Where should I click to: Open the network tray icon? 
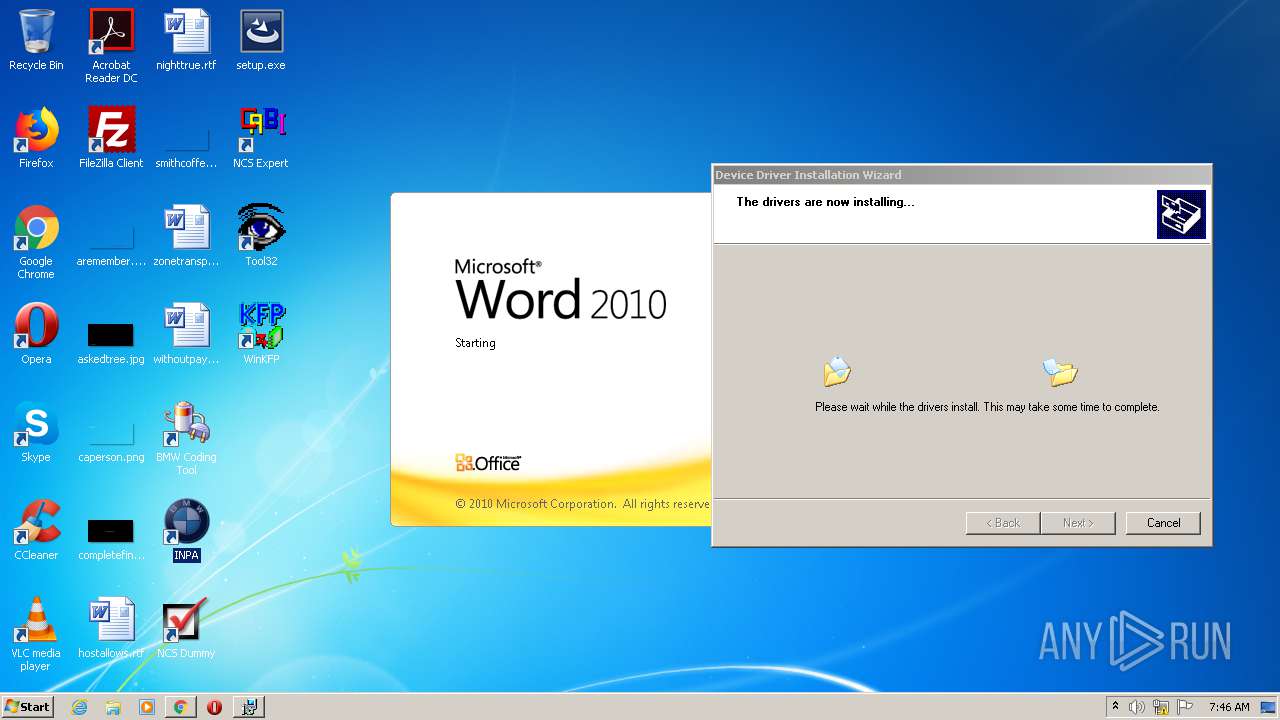(x=1161, y=707)
